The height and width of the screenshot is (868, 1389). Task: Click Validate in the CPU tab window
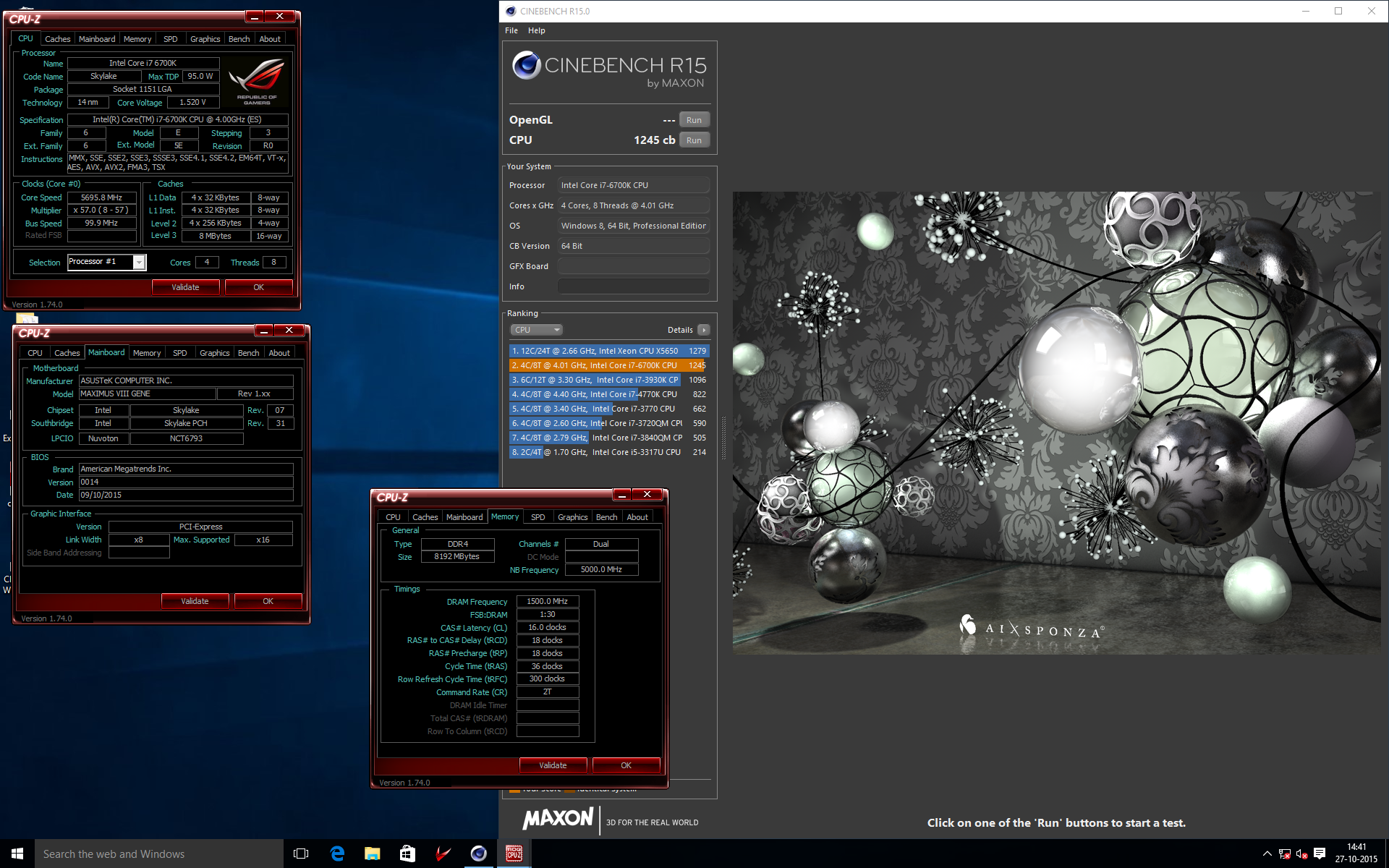coord(185,287)
